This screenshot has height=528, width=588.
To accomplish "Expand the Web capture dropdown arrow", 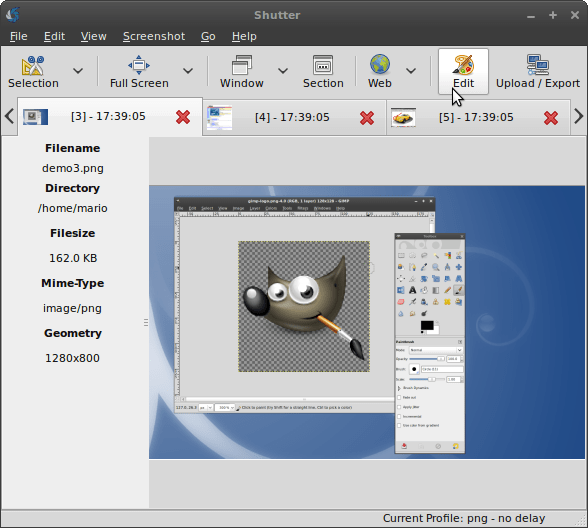I will (x=411, y=71).
